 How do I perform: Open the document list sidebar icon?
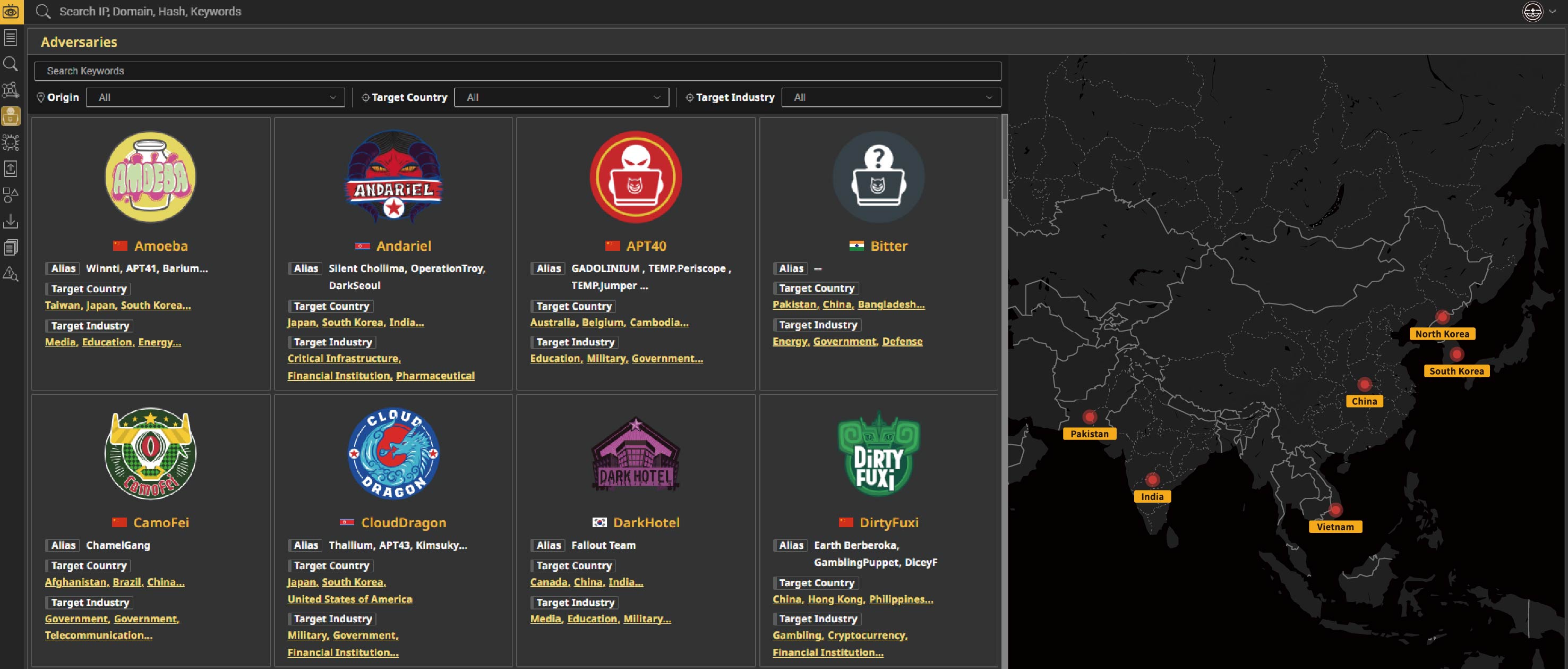pyautogui.click(x=11, y=38)
